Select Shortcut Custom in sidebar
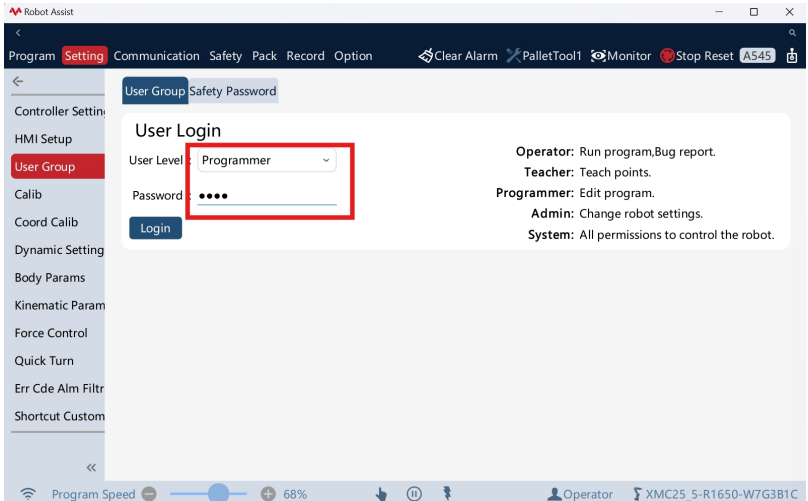The width and height of the screenshot is (808, 501). click(x=58, y=416)
